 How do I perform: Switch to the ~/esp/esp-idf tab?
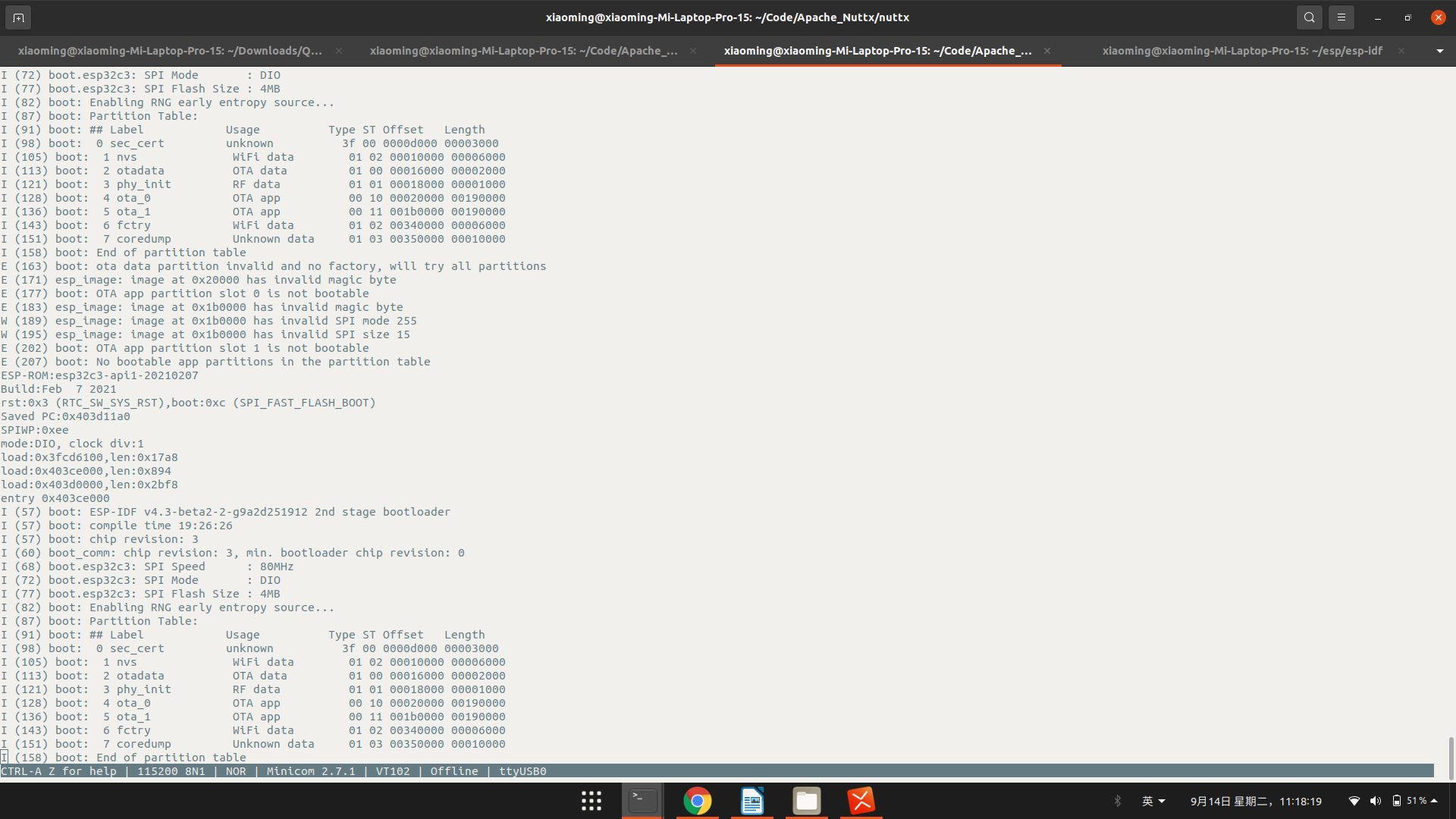click(x=1242, y=51)
